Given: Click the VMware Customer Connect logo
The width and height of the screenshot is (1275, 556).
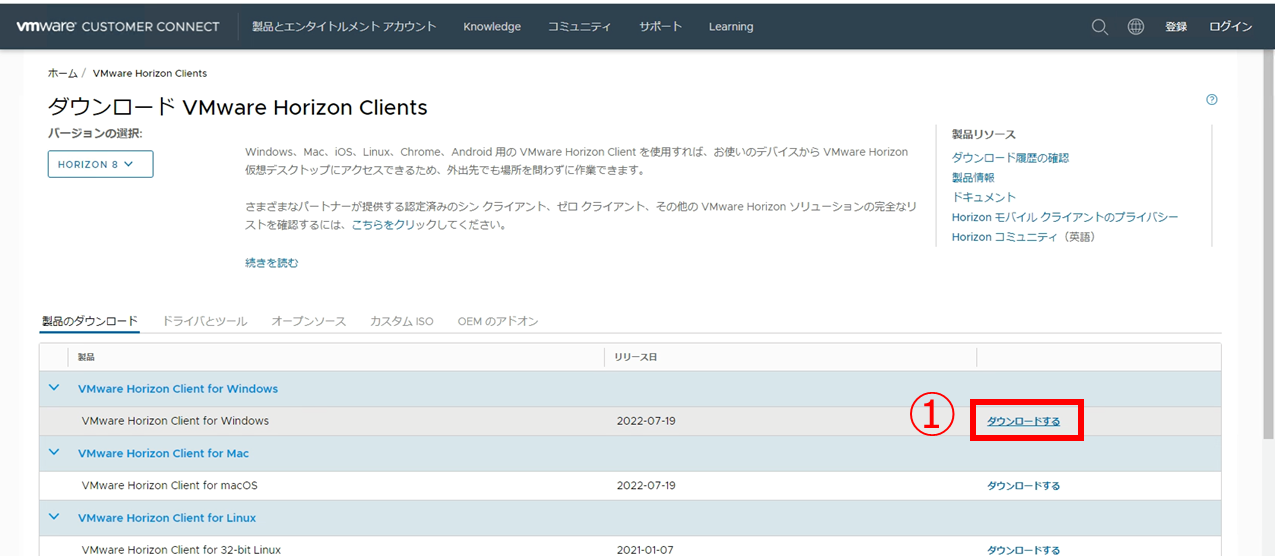Looking at the screenshot, I should point(118,27).
